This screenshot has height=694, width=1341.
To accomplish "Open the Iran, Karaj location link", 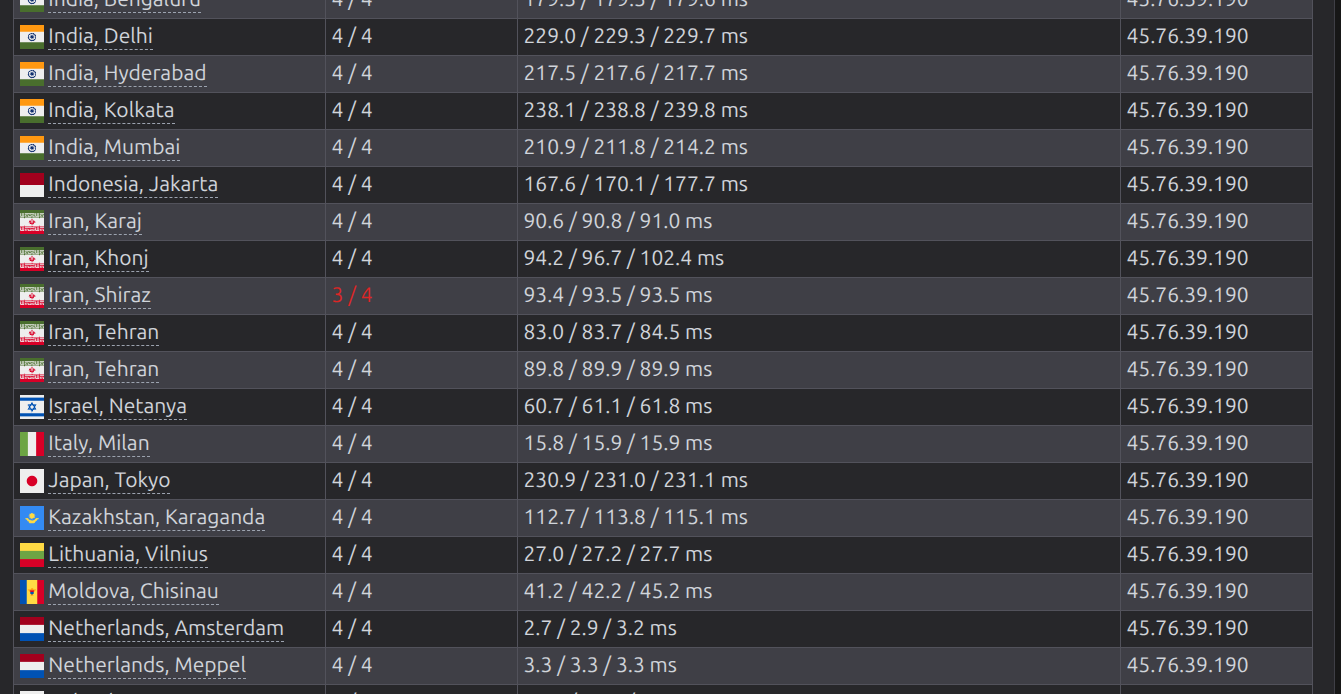I will [x=95, y=221].
